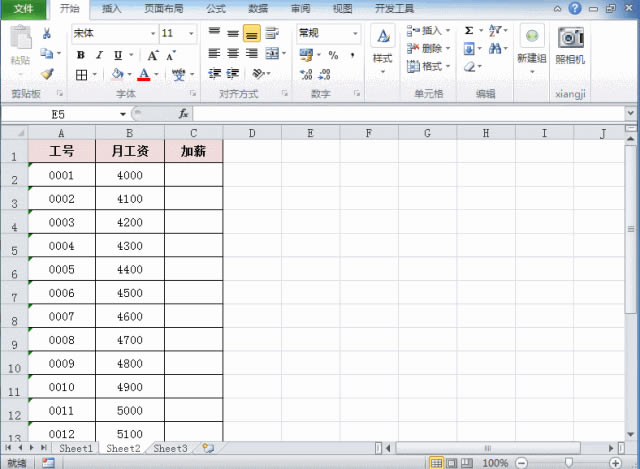Screen dimensions: 640x469
Task: Open the 样式 styles gallery
Action: click(x=382, y=49)
